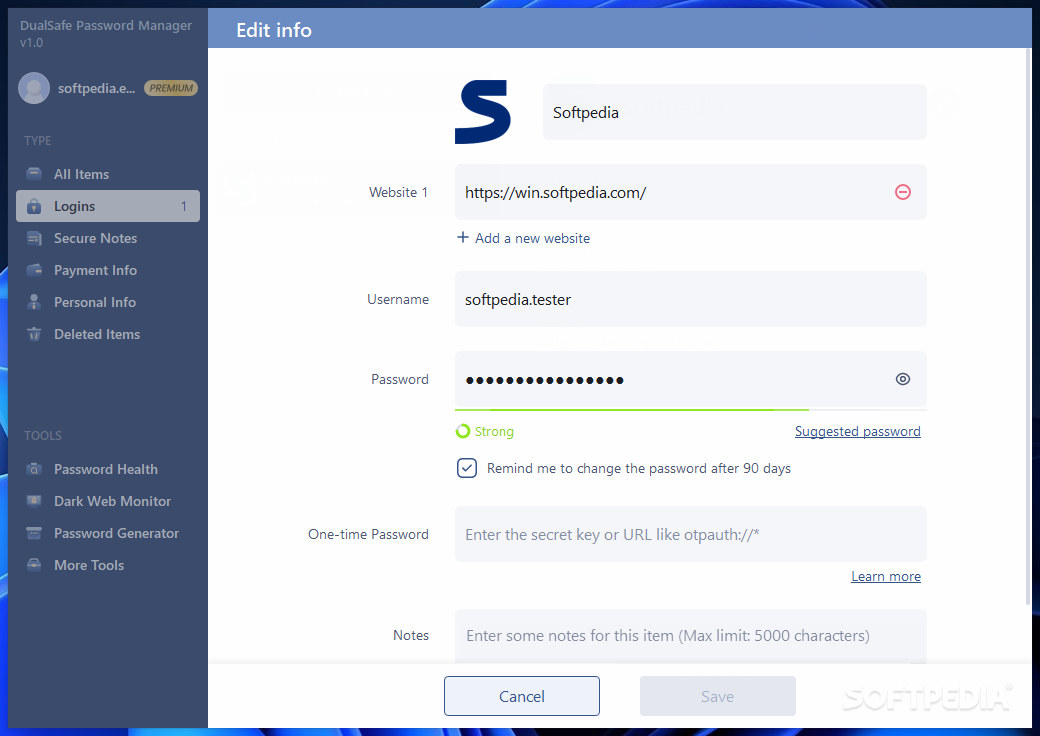The height and width of the screenshot is (736, 1040).
Task: Click the Logins lock icon
Action: [34, 206]
